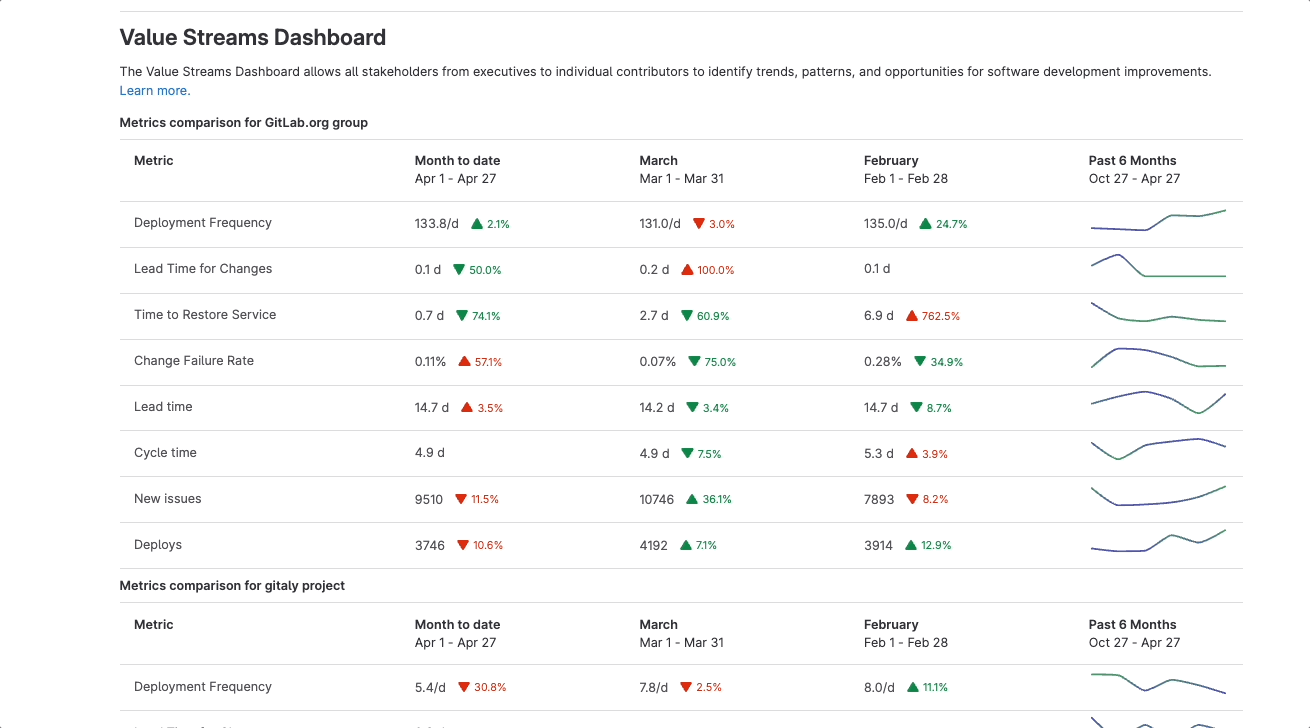The image size is (1310, 728).
Task: Click green down arrow next to 0.7 d
Action: 461,316
